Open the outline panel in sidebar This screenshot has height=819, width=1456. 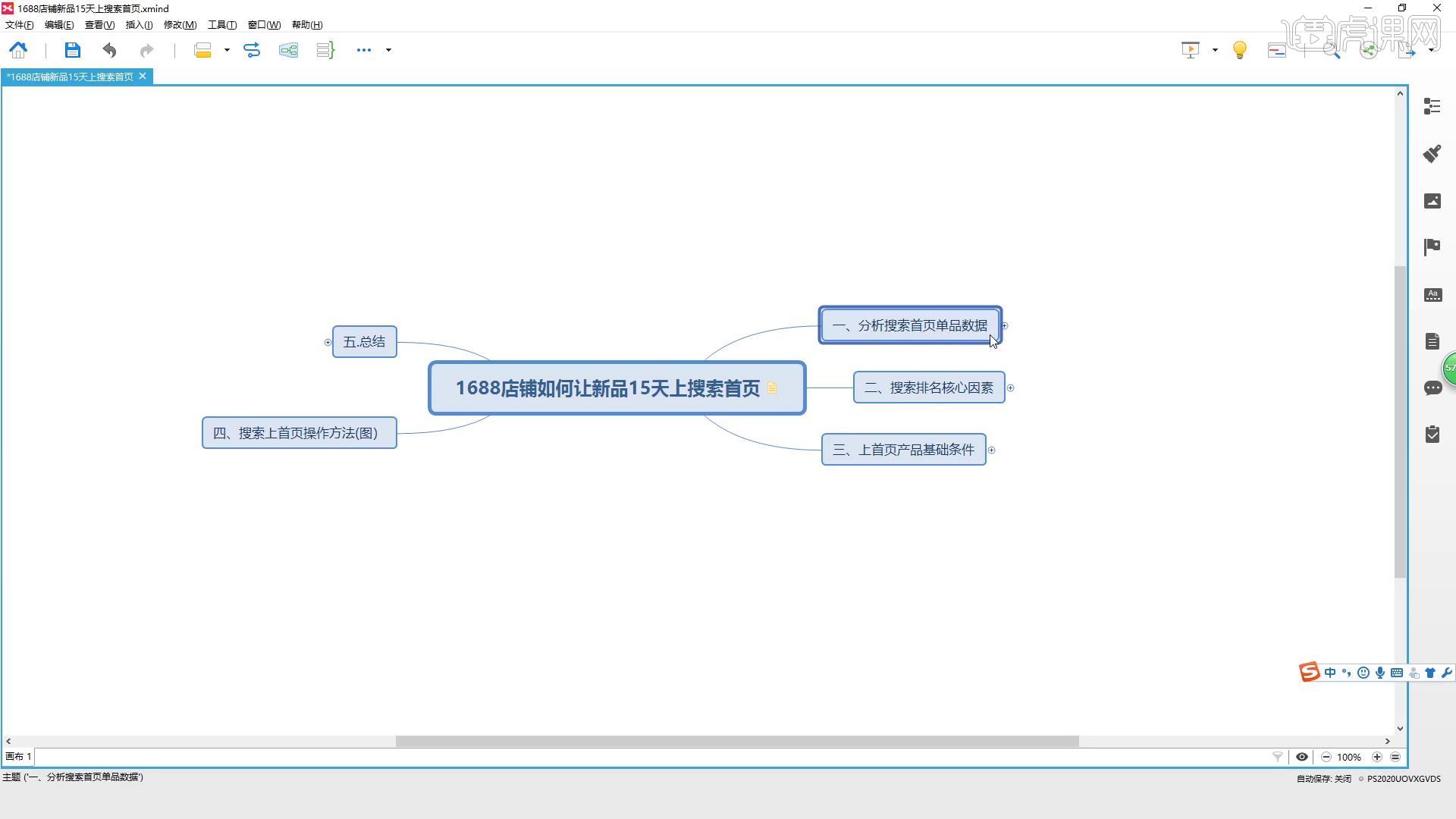coord(1432,106)
